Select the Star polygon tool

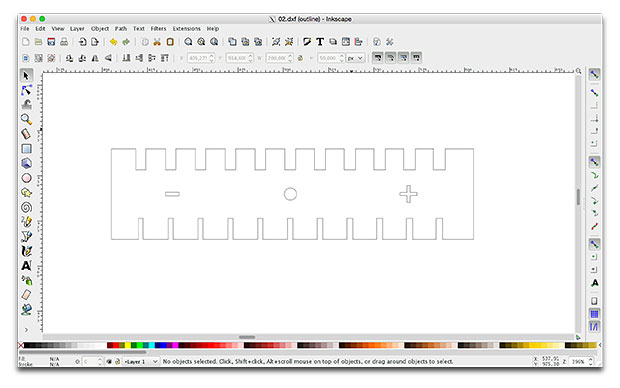(x=26, y=193)
